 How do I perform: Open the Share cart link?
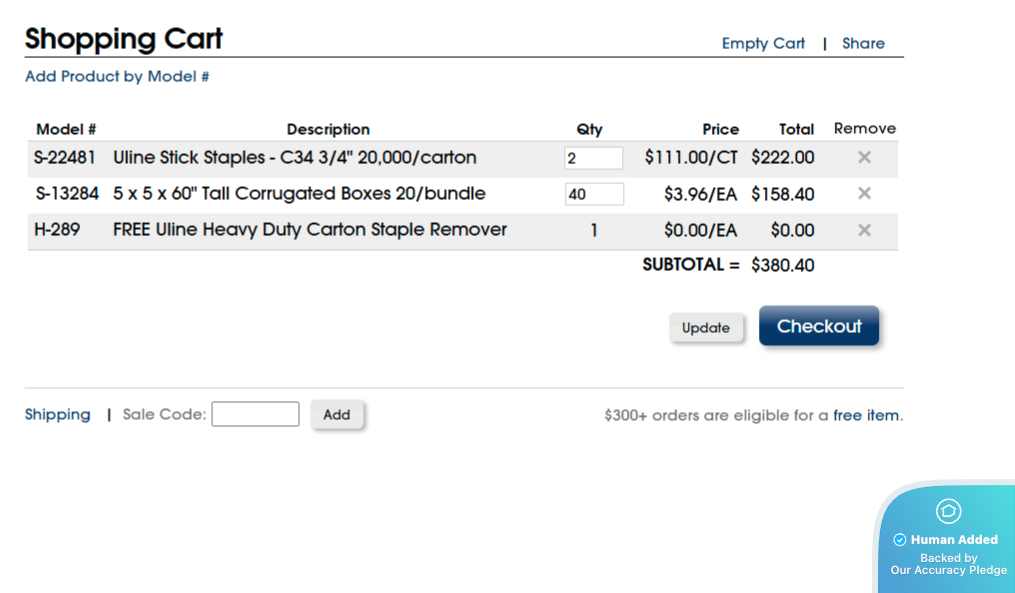point(863,43)
